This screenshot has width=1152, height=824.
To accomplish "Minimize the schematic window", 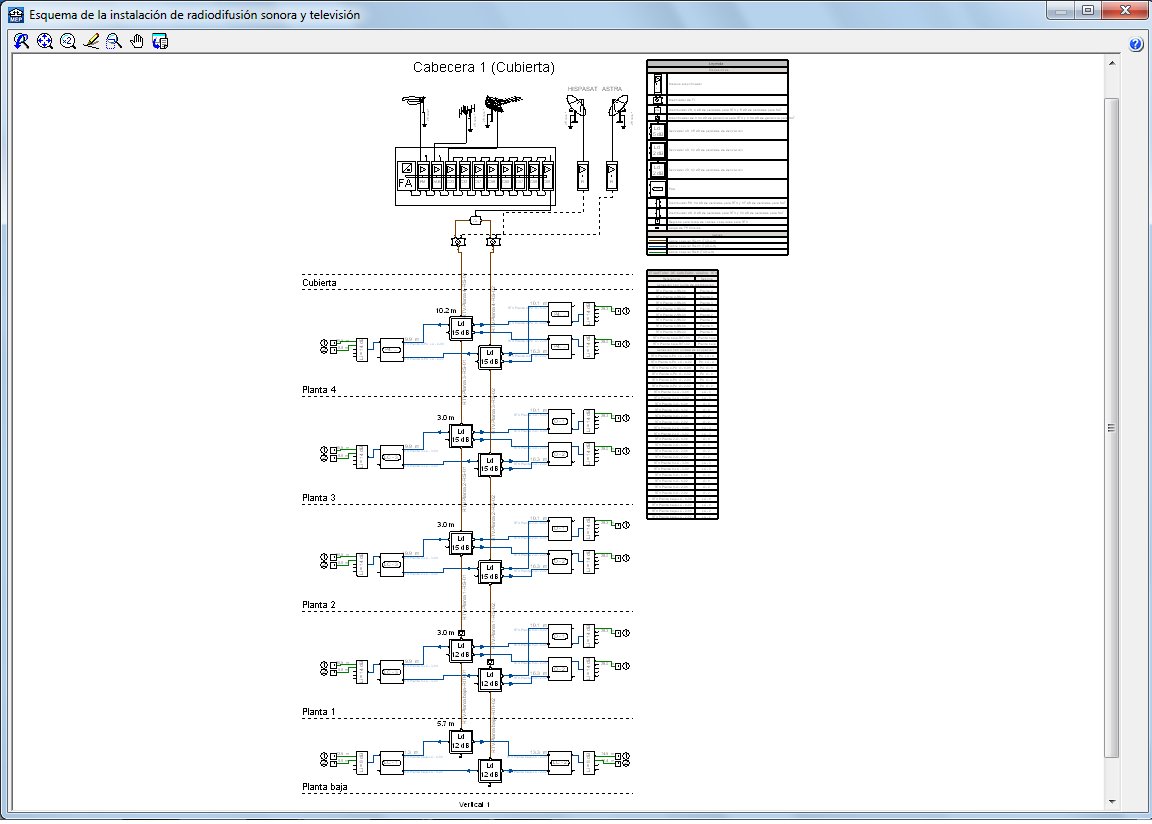I will 1061,10.
